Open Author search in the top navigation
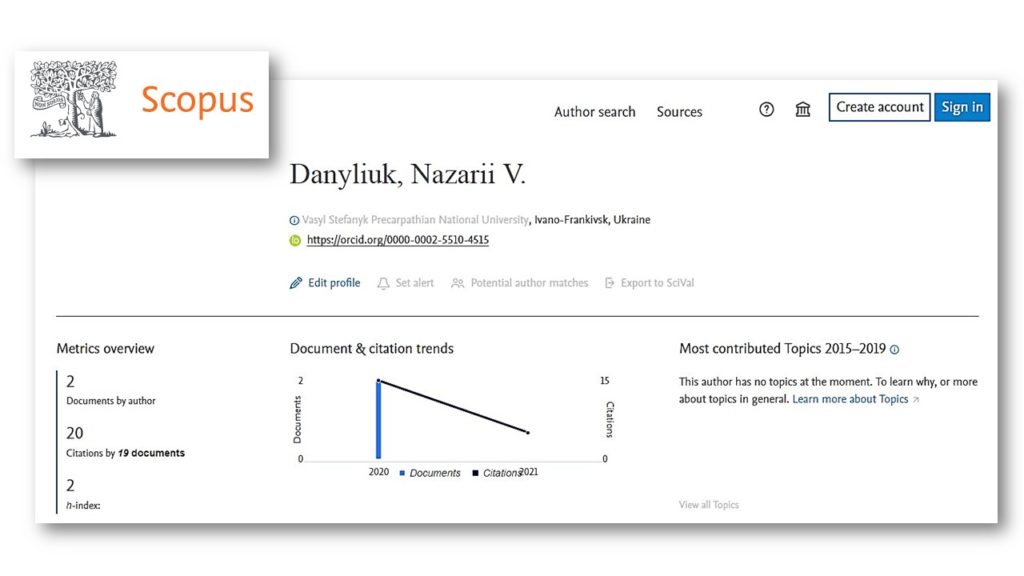The image size is (1024, 576). pyautogui.click(x=595, y=112)
